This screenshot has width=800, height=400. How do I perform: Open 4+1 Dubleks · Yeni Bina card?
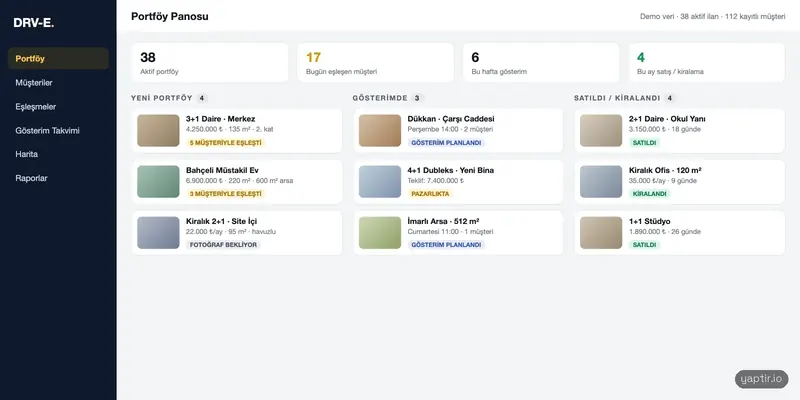pyautogui.click(x=458, y=182)
